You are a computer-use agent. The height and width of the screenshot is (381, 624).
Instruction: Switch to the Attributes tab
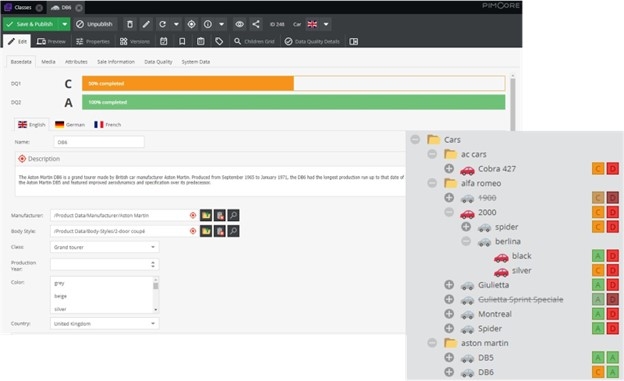76,62
